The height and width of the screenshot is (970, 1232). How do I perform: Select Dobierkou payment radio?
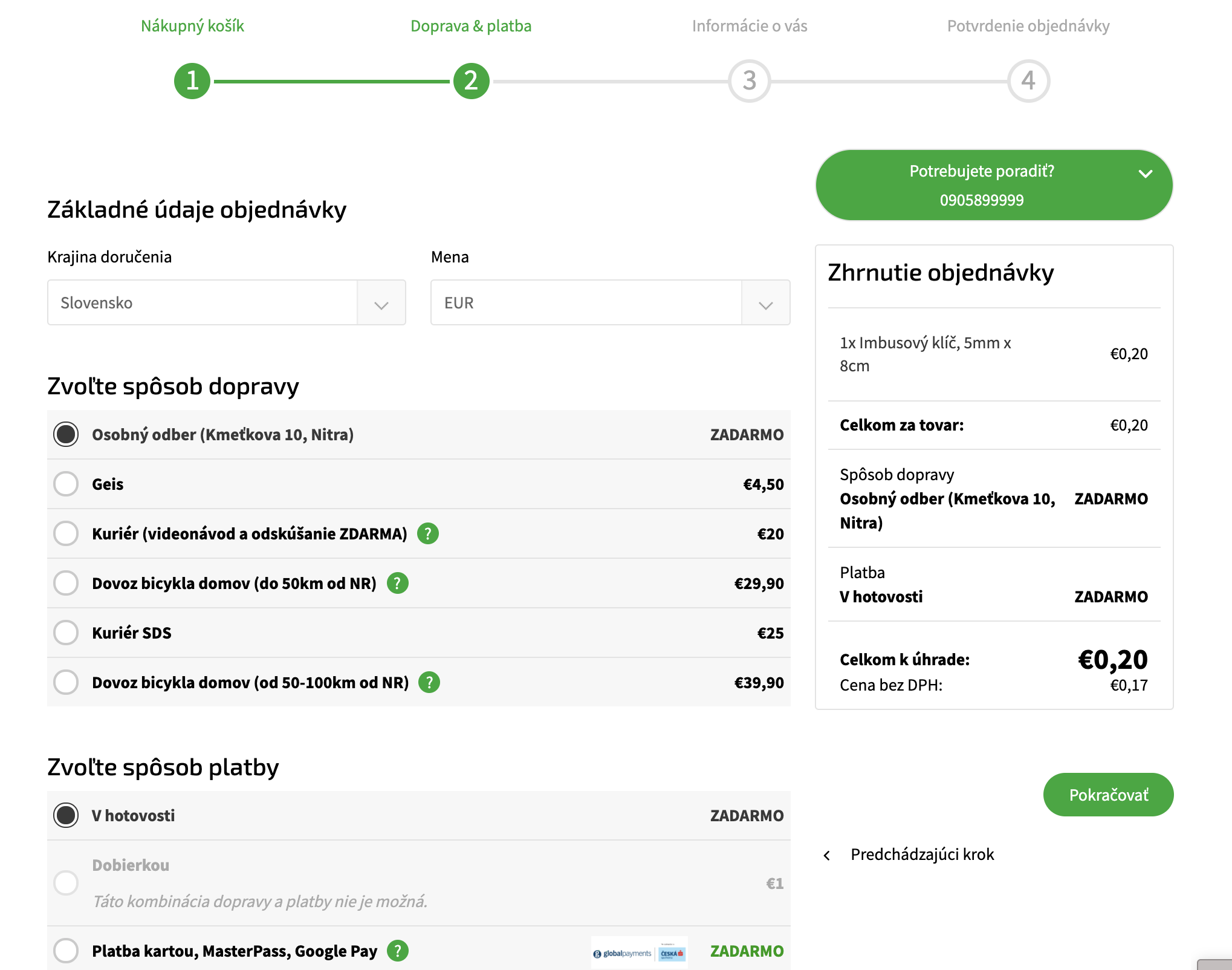click(66, 883)
